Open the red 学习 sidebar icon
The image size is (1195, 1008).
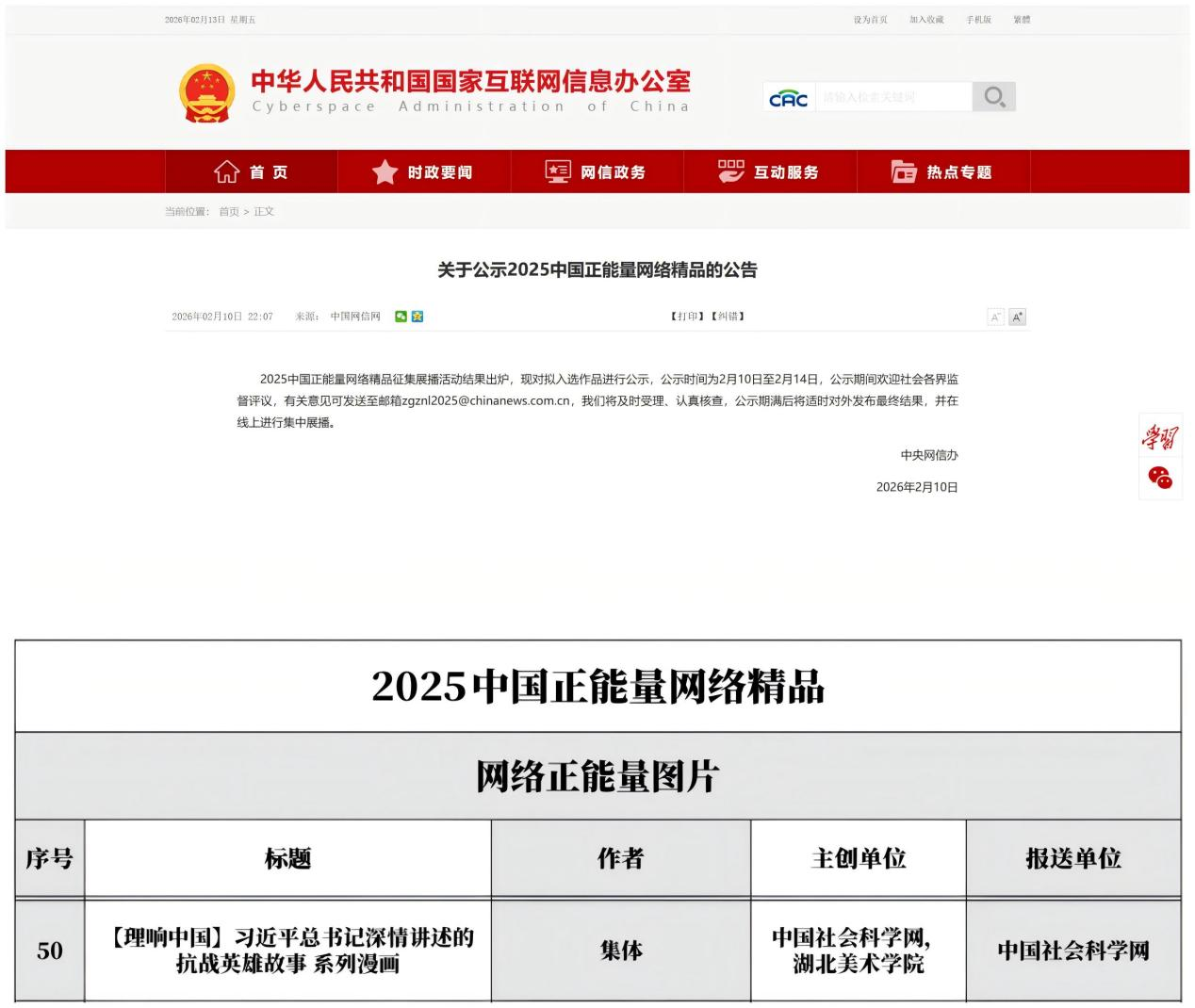tap(1160, 437)
